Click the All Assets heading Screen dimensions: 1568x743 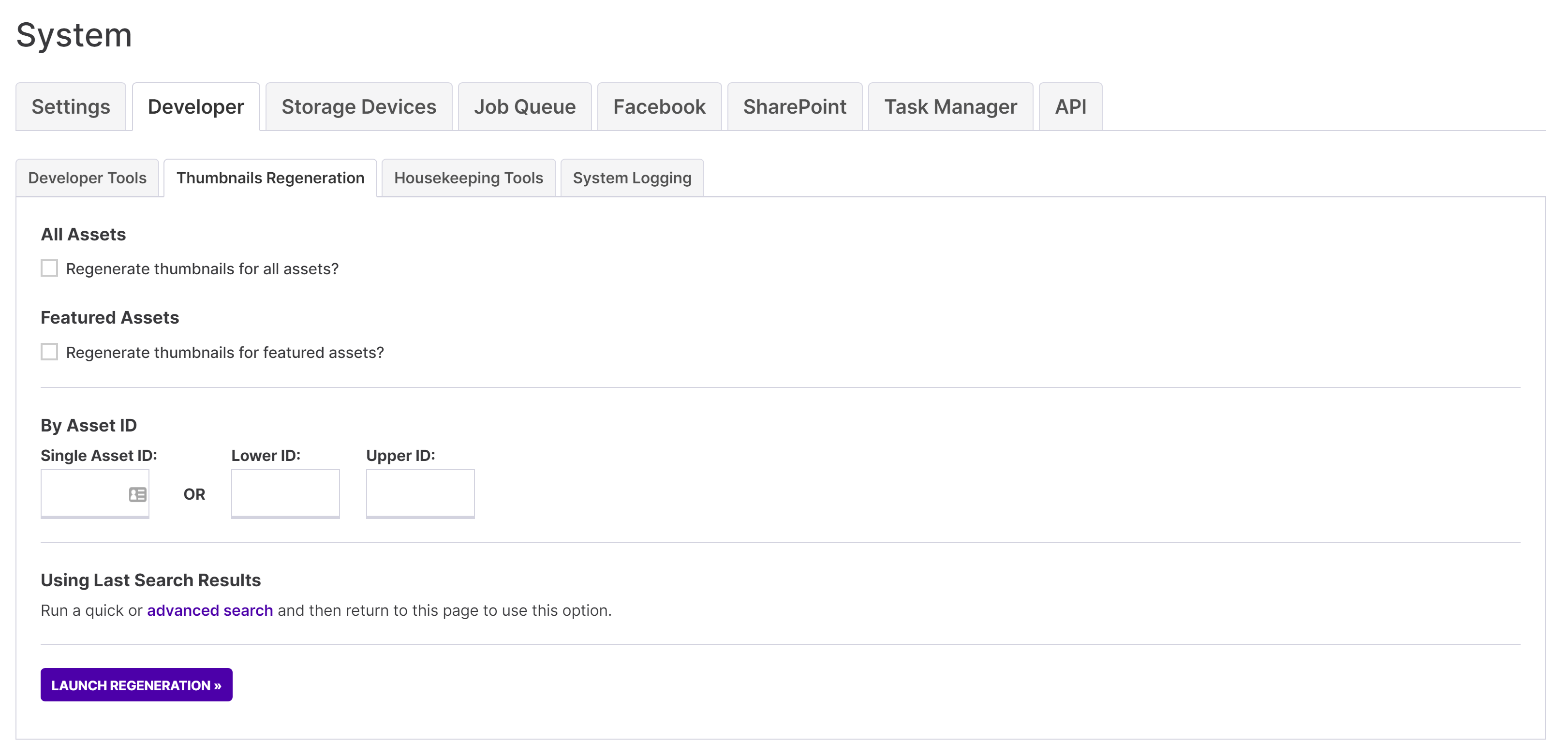coord(83,235)
